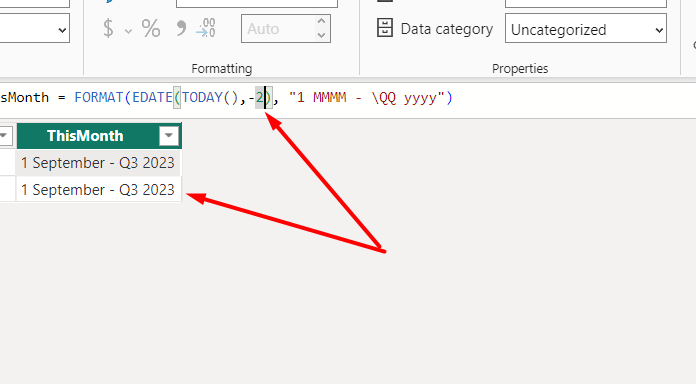Decrease decimal places with down stepper
The height and width of the screenshot is (384, 696).
click(322, 36)
